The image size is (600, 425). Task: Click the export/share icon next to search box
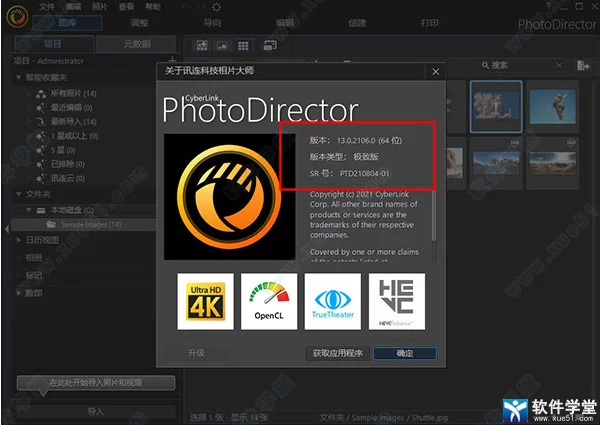pos(583,66)
